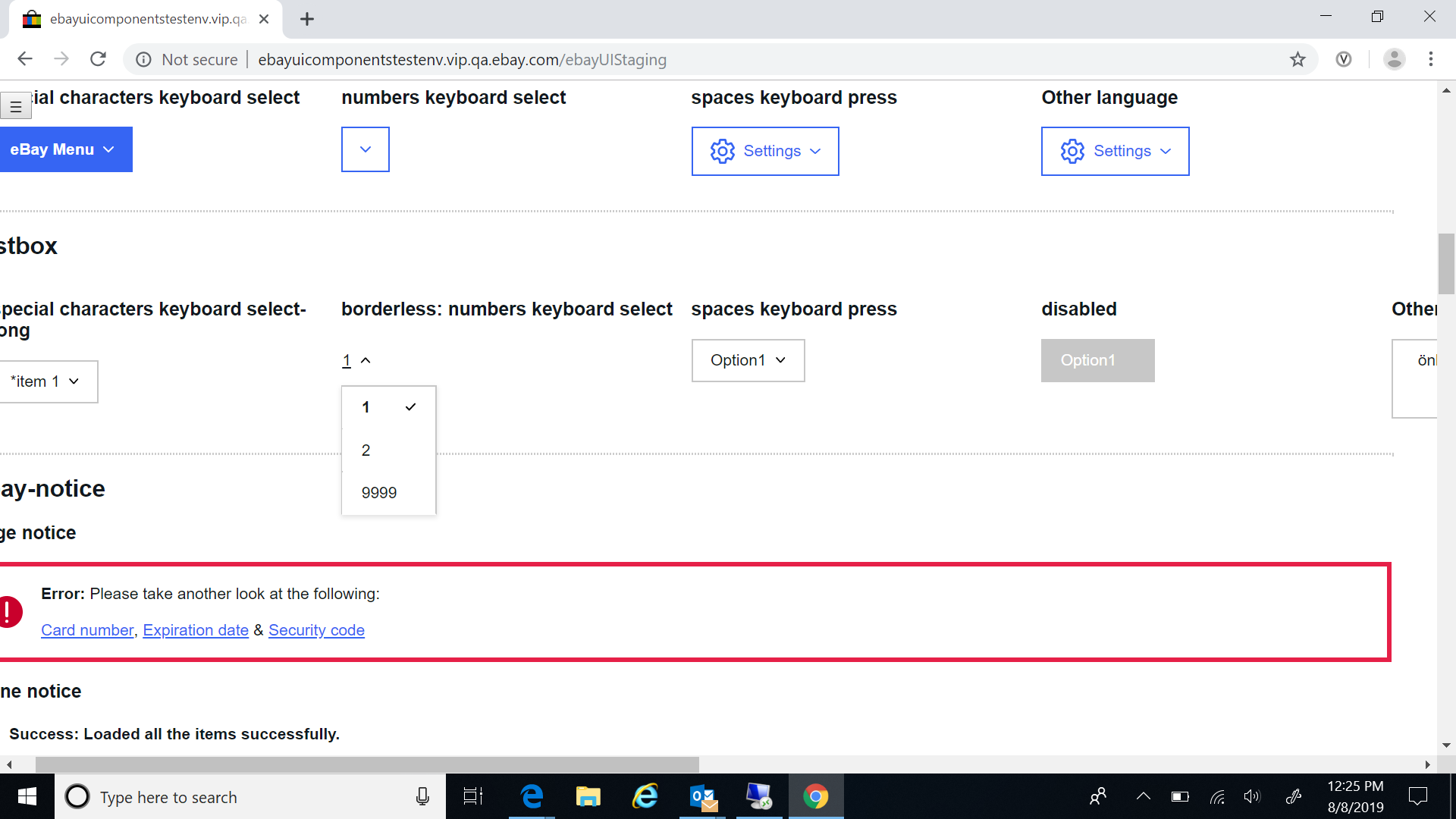Launch Internet Explorer from the taskbar
Image resolution: width=1456 pixels, height=819 pixels.
pyautogui.click(x=645, y=796)
